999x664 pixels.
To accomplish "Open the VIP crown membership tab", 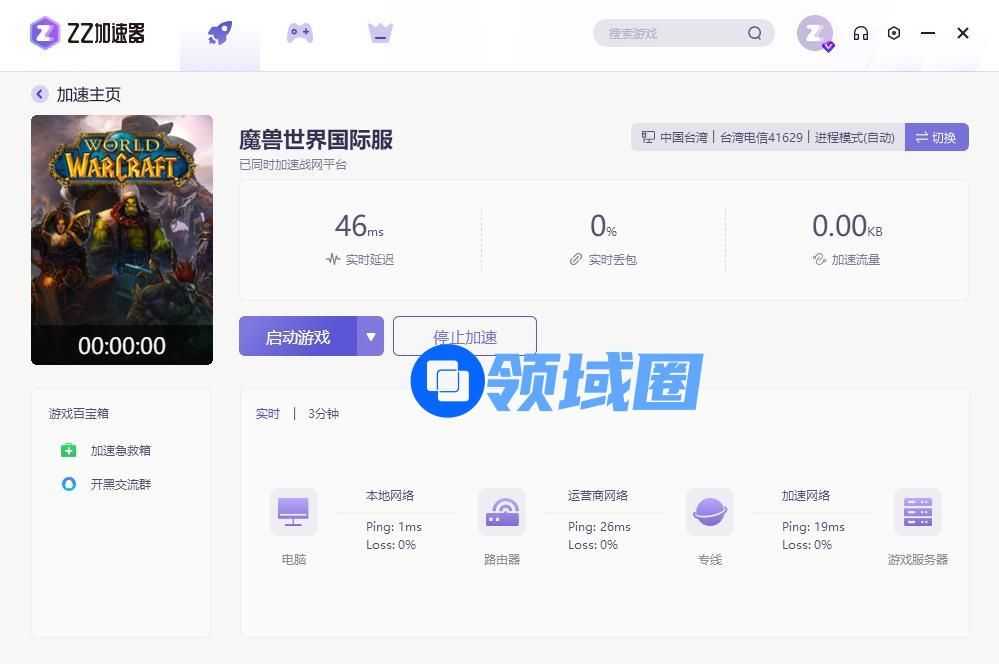I will tap(380, 34).
